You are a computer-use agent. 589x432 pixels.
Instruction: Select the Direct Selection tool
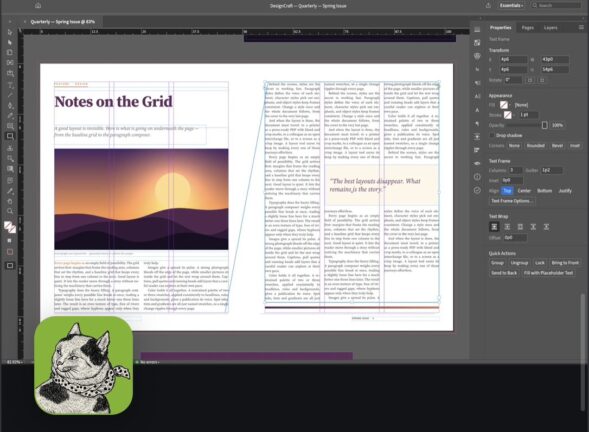click(x=10, y=42)
